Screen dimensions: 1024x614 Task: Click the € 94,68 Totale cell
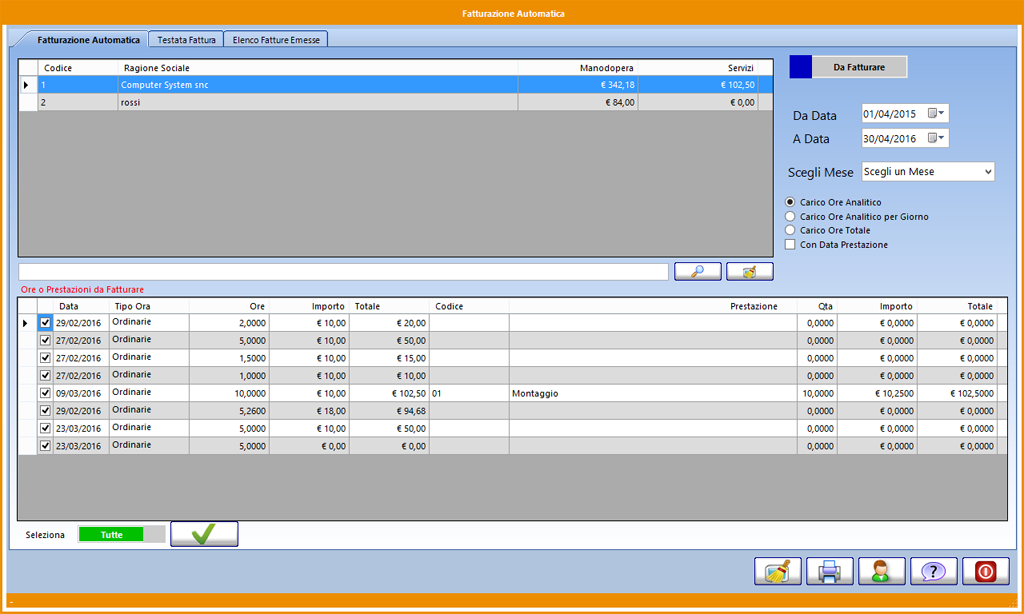(389, 411)
